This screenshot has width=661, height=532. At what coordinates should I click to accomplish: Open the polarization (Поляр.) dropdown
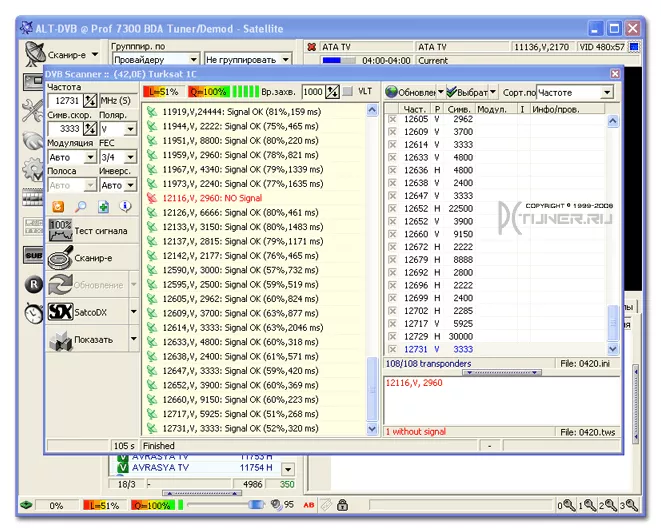pos(131,129)
